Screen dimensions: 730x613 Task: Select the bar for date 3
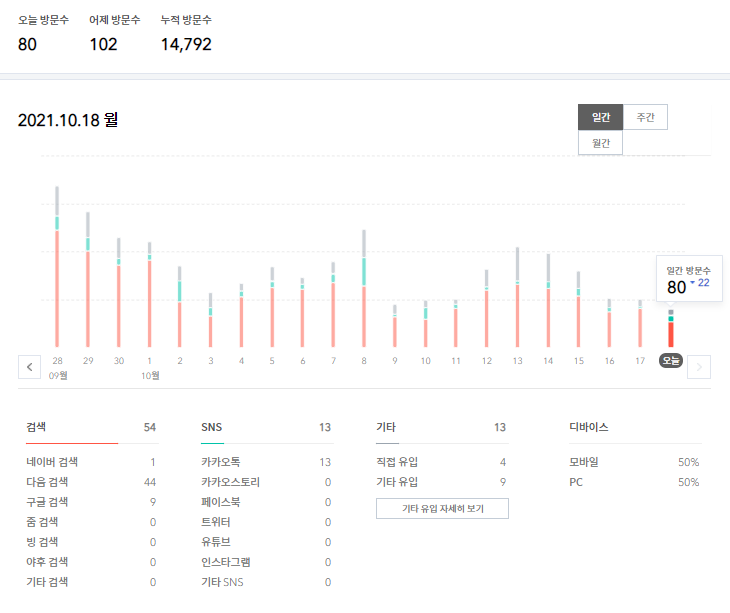(x=210, y=320)
